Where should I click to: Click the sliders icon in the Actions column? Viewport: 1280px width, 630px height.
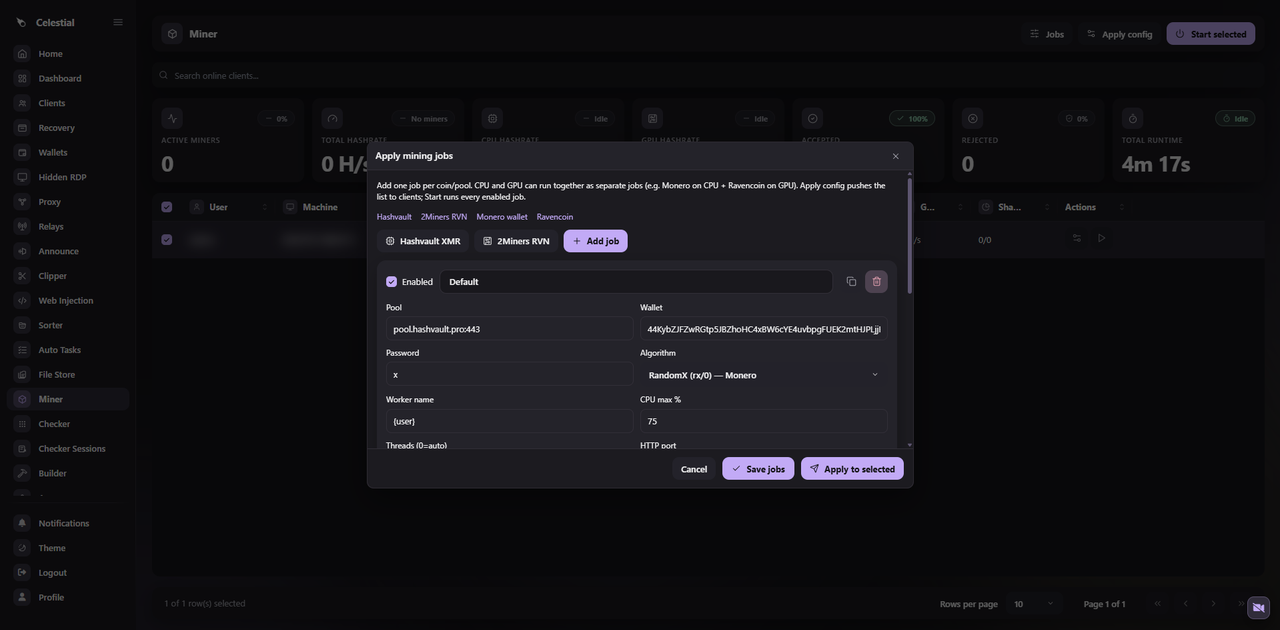(x=1077, y=239)
